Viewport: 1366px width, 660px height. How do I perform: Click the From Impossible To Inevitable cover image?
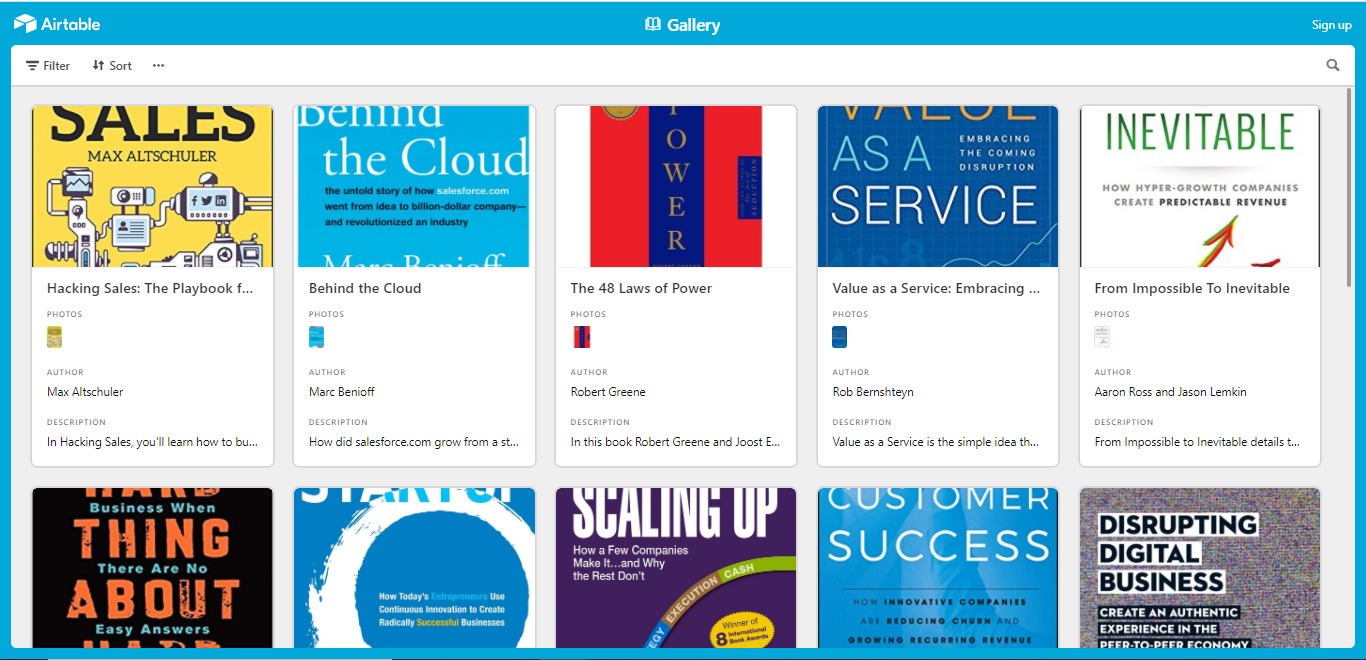pyautogui.click(x=1199, y=185)
